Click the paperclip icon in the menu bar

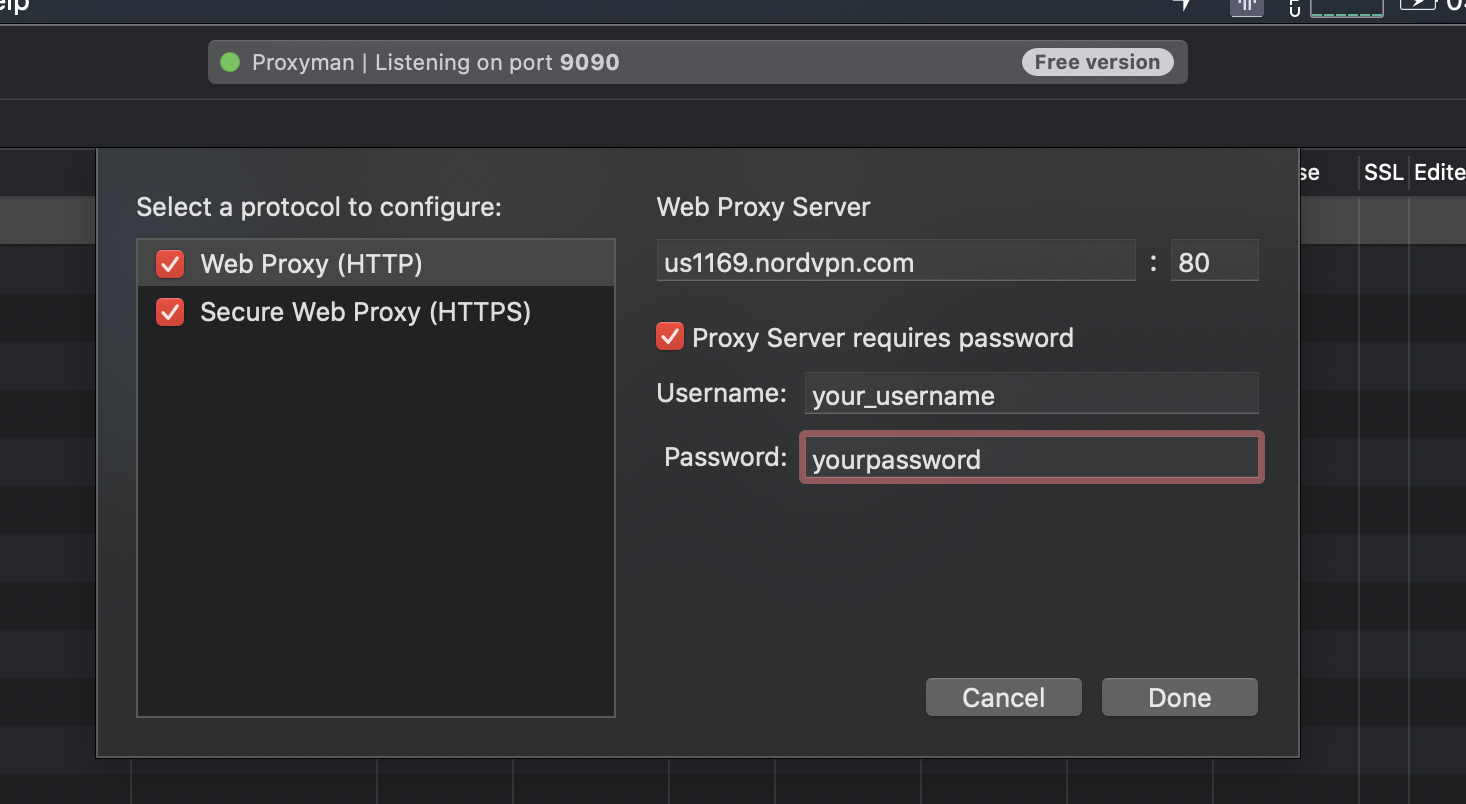[x=1294, y=8]
